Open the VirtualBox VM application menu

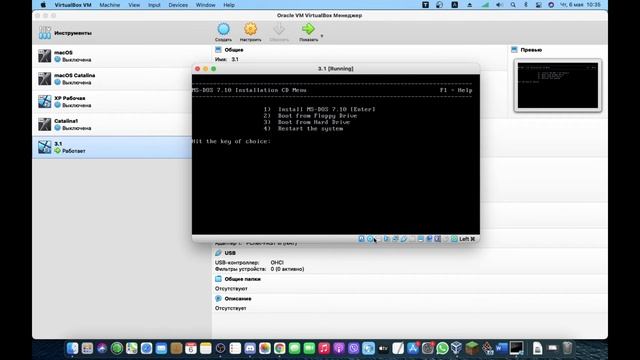tap(73, 5)
